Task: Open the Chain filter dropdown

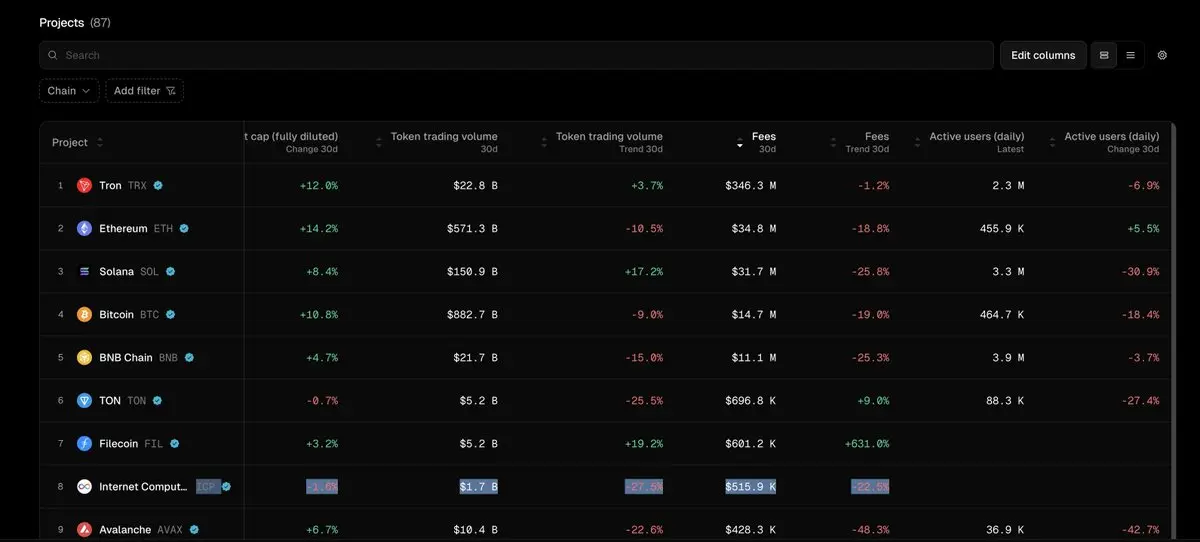Action: [x=69, y=91]
